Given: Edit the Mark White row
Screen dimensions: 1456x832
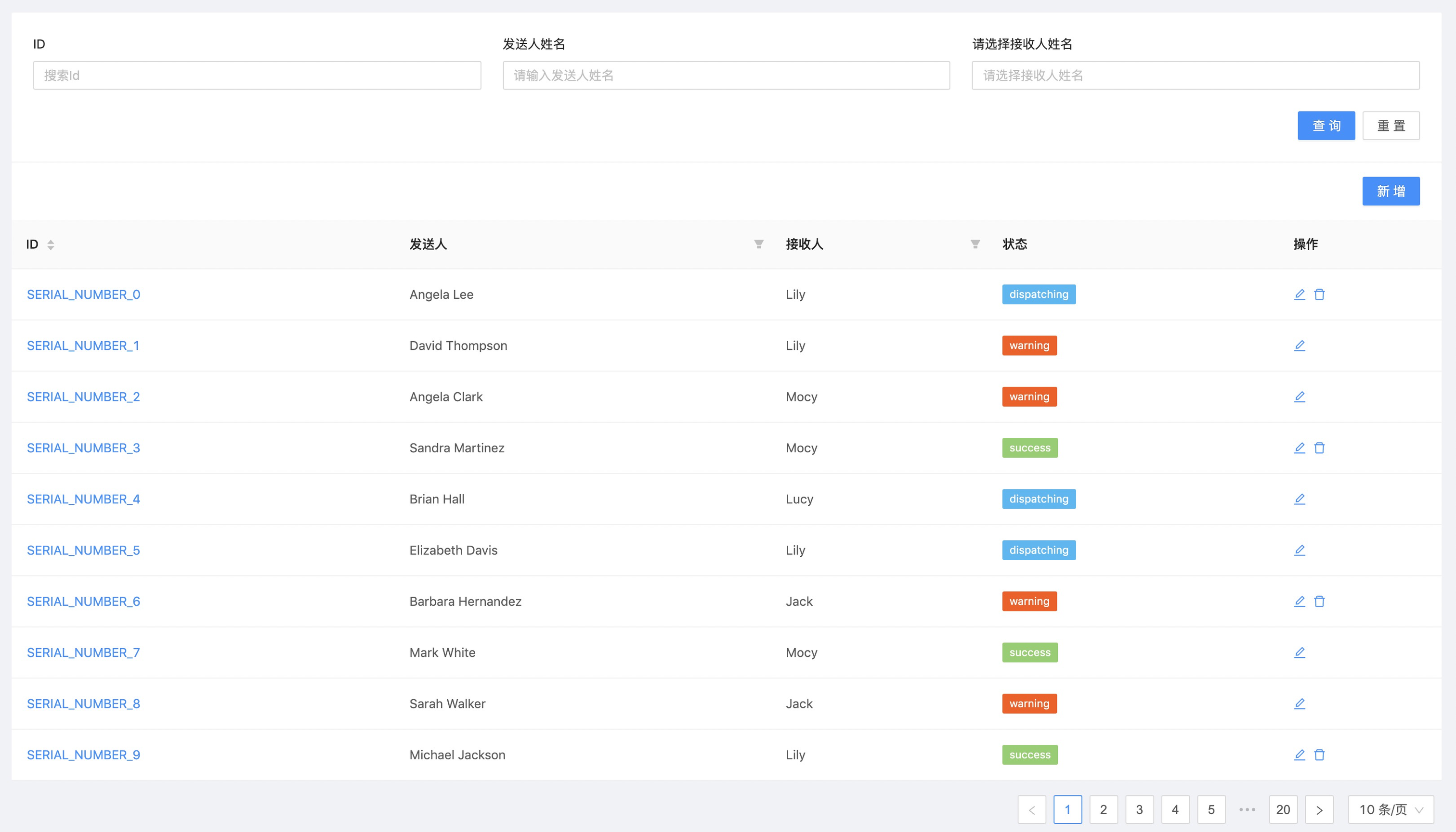Looking at the screenshot, I should 1300,653.
